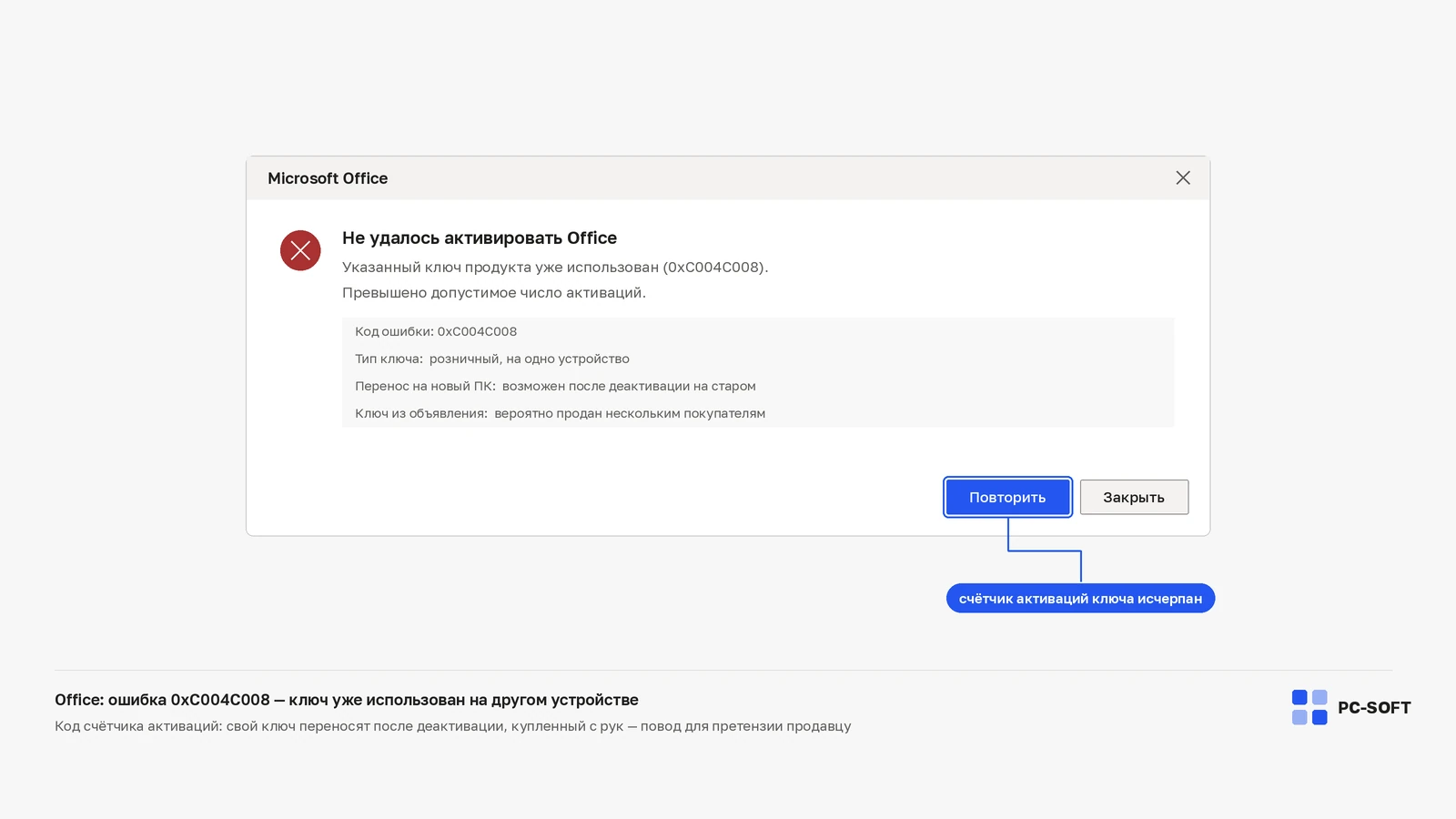Viewport: 1456px width, 819px height.
Task: Click the Закрыть button
Action: [1134, 497]
